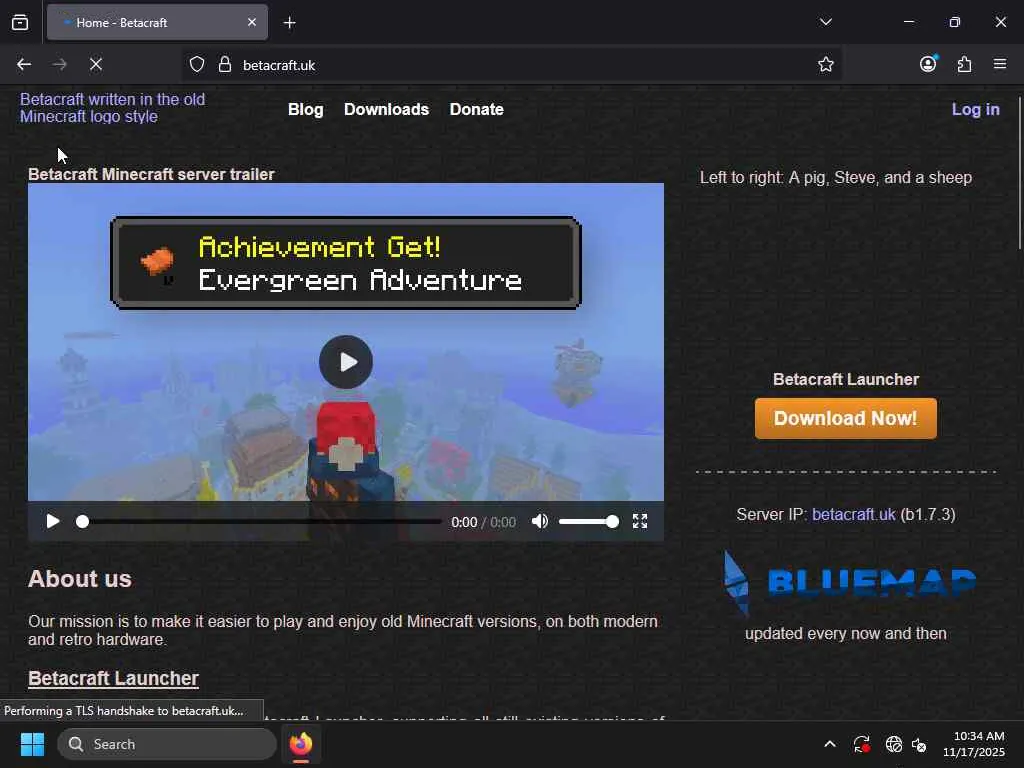The height and width of the screenshot is (768, 1024).
Task: Open the Firefox View icon
Action: (x=20, y=23)
